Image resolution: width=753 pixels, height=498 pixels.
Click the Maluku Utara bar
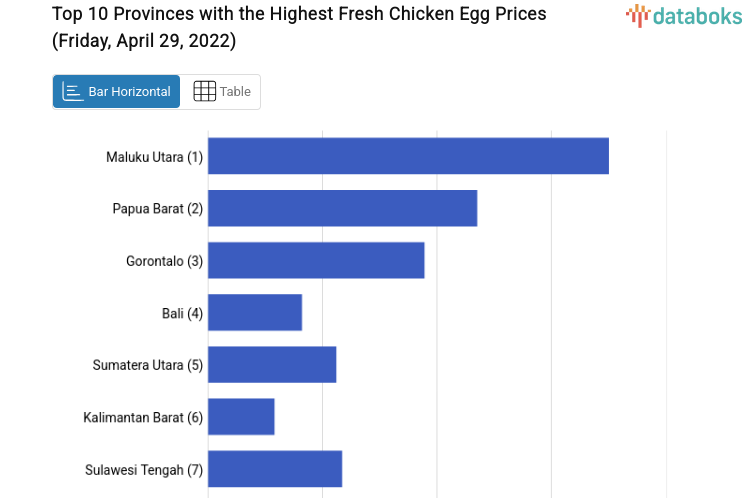408,156
